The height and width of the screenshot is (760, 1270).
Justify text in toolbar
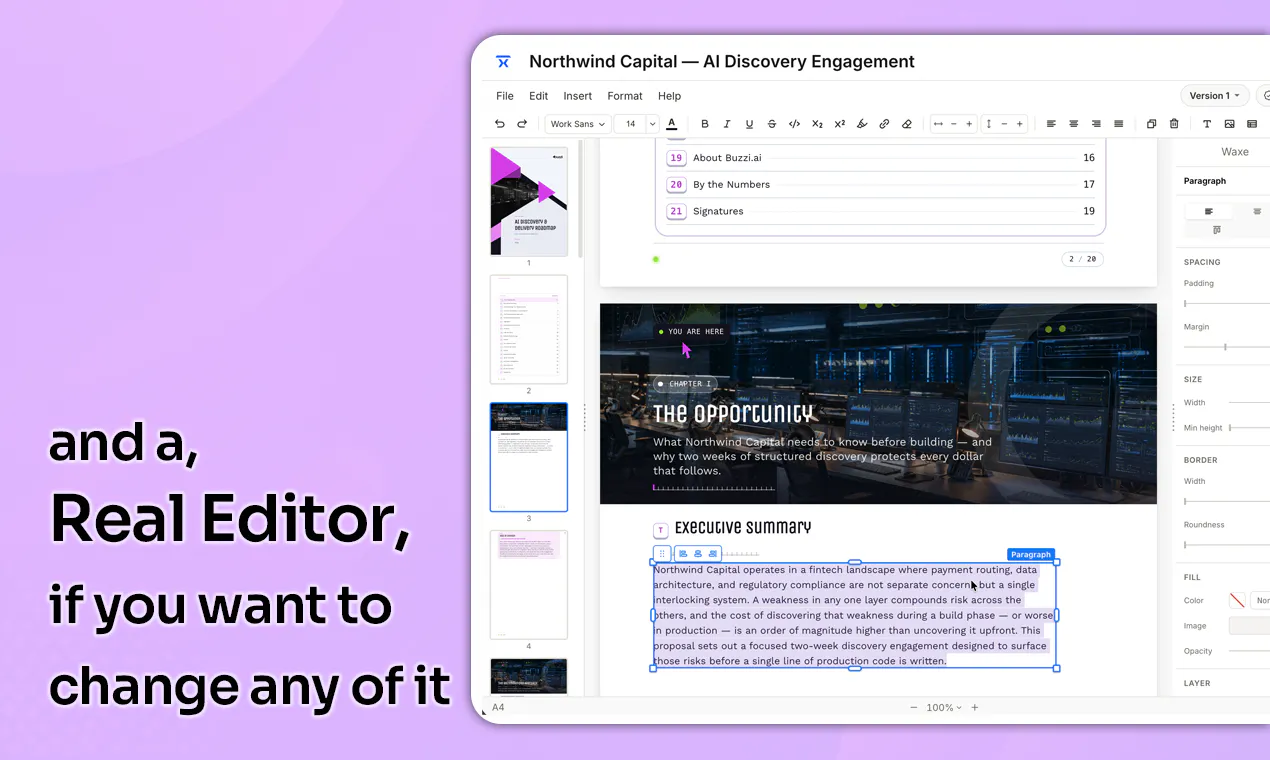point(1119,124)
